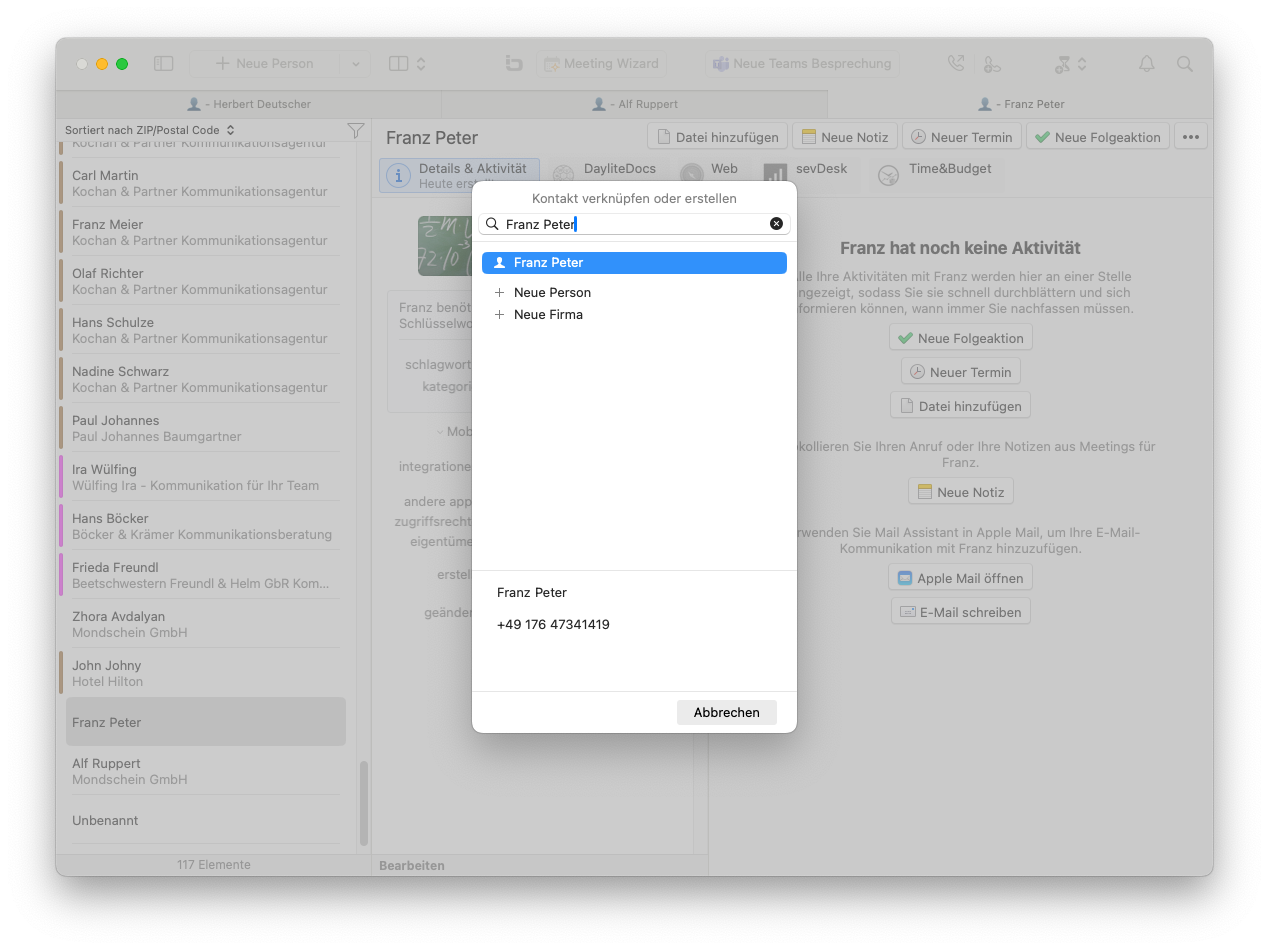Open notifications bell icon
The height and width of the screenshot is (950, 1269).
(x=1147, y=64)
